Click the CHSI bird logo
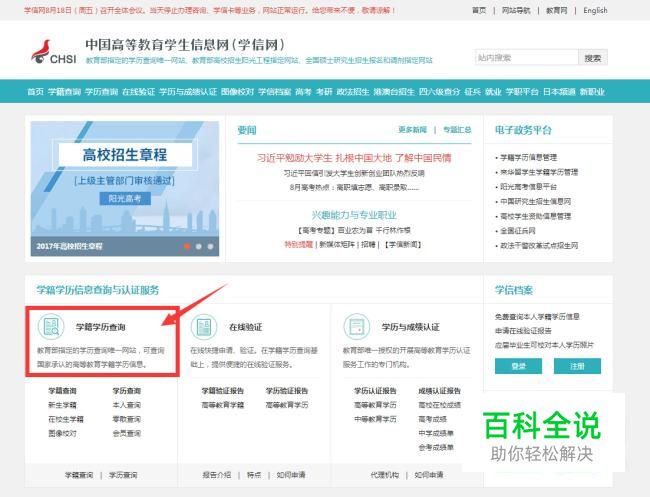The width and height of the screenshot is (650, 497). [53, 52]
